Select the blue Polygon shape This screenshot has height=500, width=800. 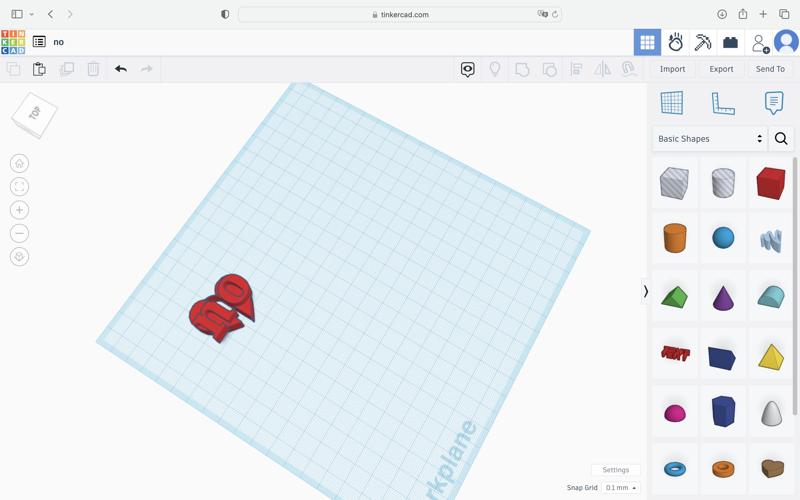pos(723,411)
